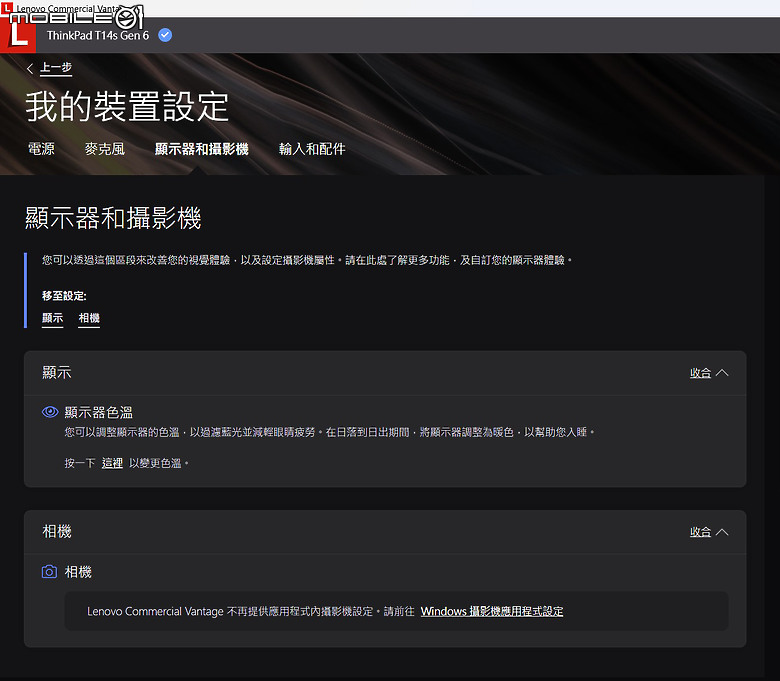Click the 顯示器和攝影機 section heading
Viewport: 780px width, 681px height.
pos(113,218)
